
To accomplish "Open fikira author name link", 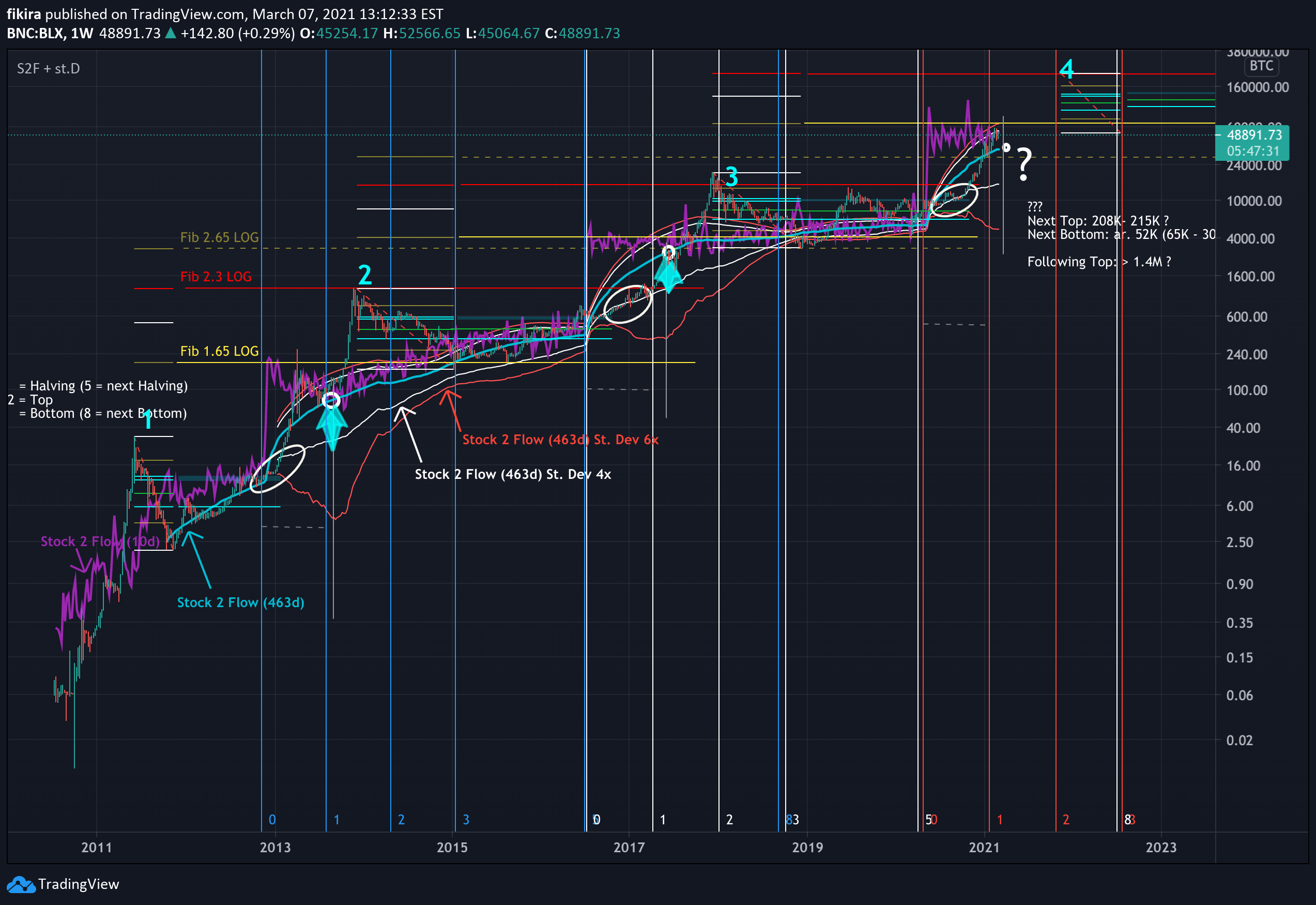I will point(23,13).
